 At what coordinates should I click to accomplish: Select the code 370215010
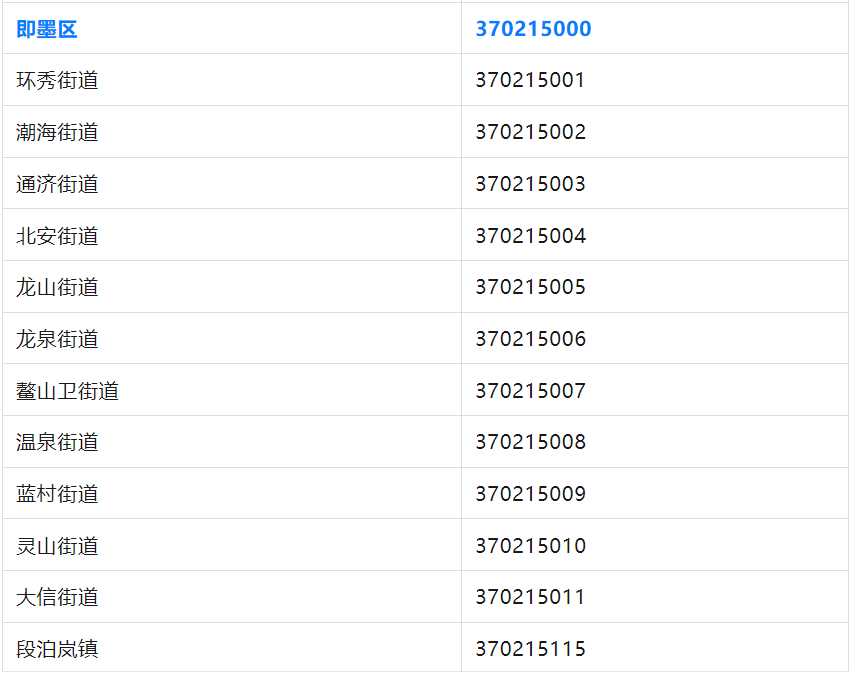(x=530, y=547)
